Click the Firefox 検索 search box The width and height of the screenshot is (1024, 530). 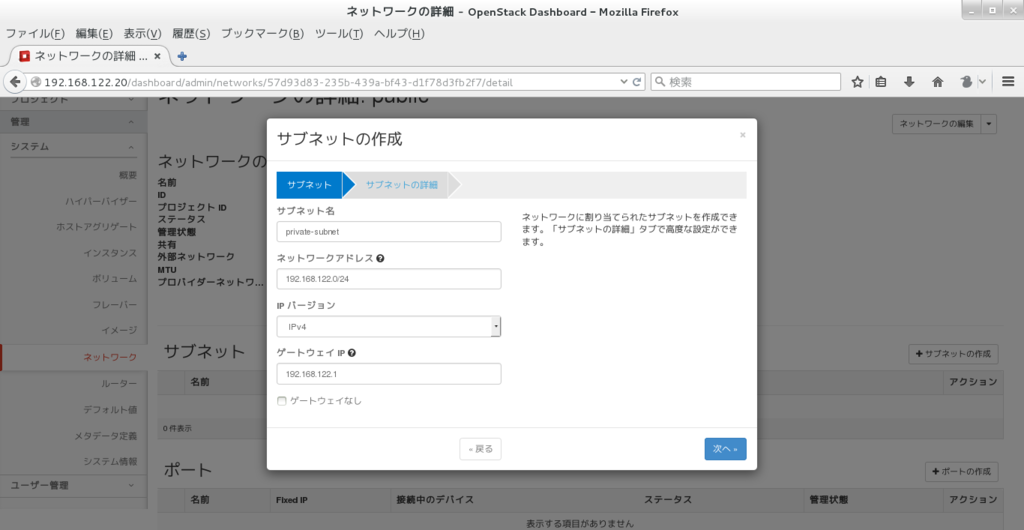coord(745,82)
